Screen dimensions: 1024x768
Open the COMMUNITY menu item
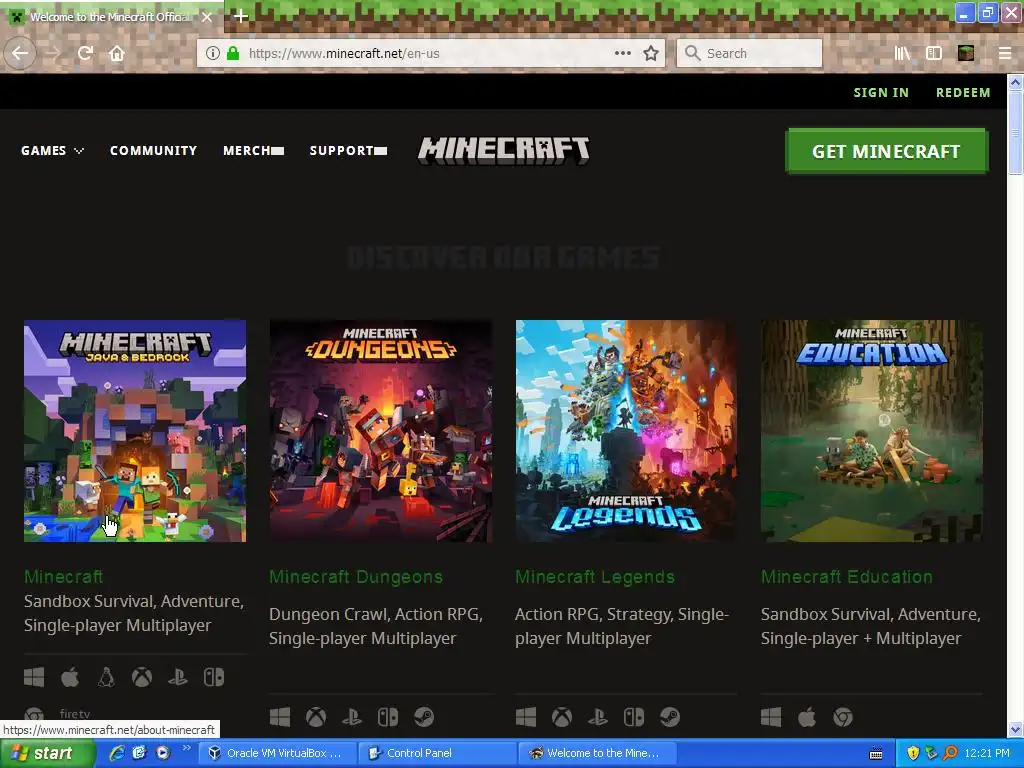153,150
